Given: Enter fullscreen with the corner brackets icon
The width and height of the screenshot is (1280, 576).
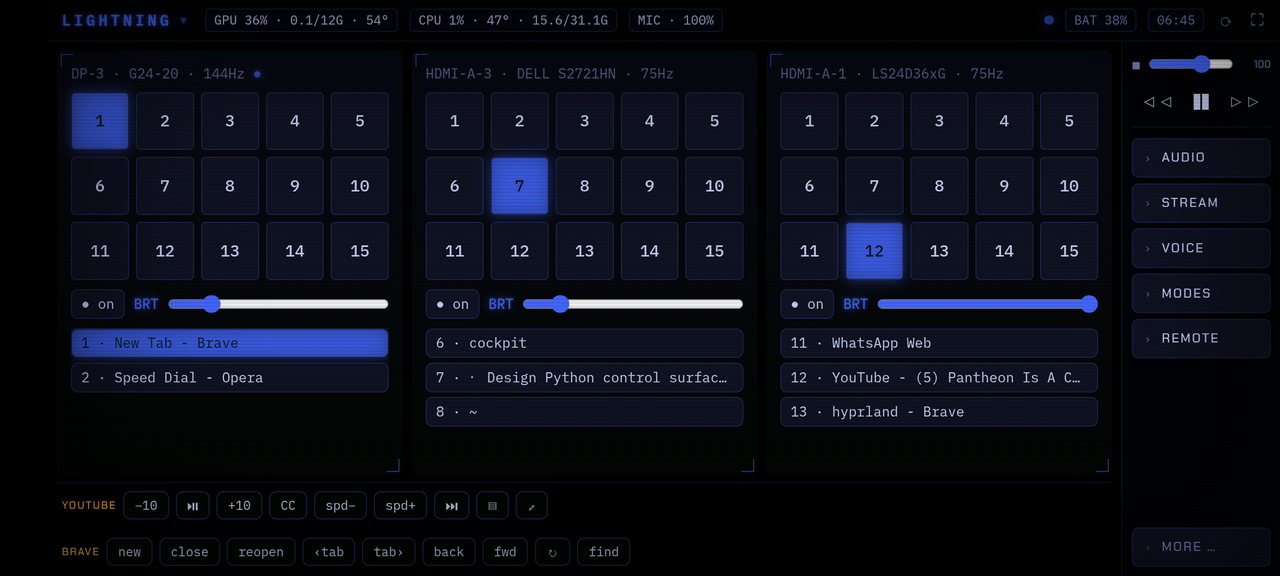Looking at the screenshot, I should pos(1257,20).
